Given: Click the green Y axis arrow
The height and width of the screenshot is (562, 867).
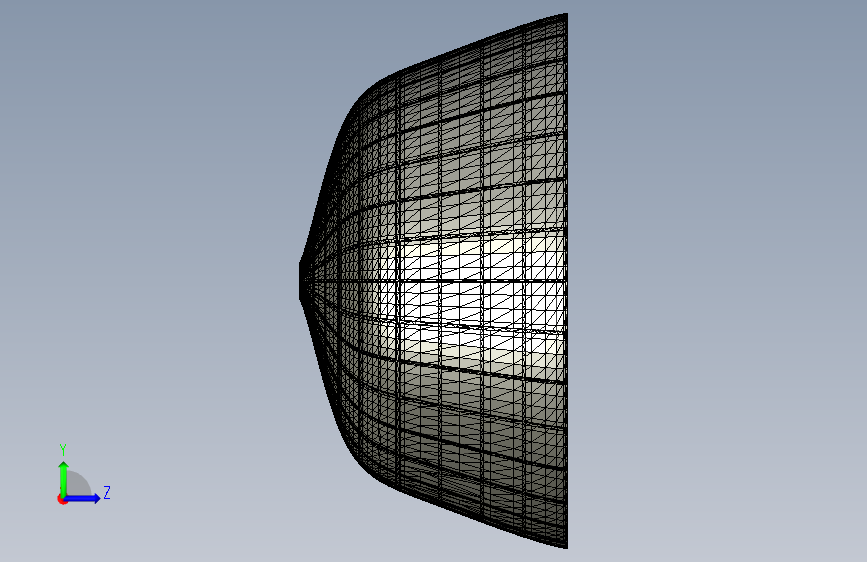Looking at the screenshot, I should (x=64, y=480).
